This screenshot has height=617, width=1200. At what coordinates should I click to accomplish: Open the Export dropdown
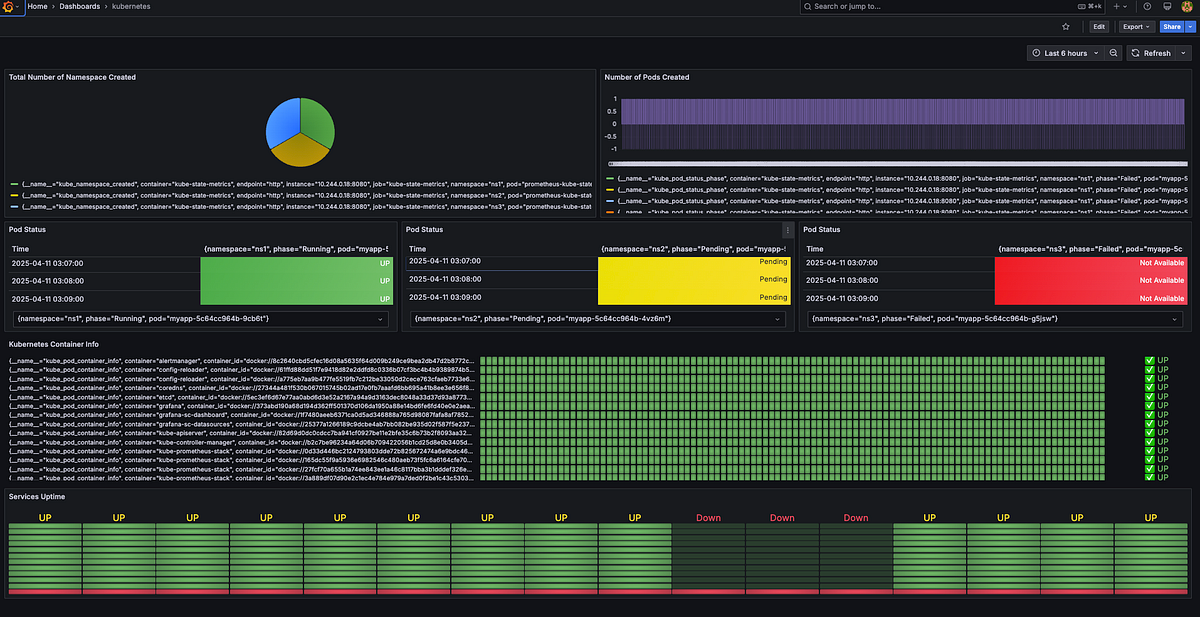[x=1136, y=26]
